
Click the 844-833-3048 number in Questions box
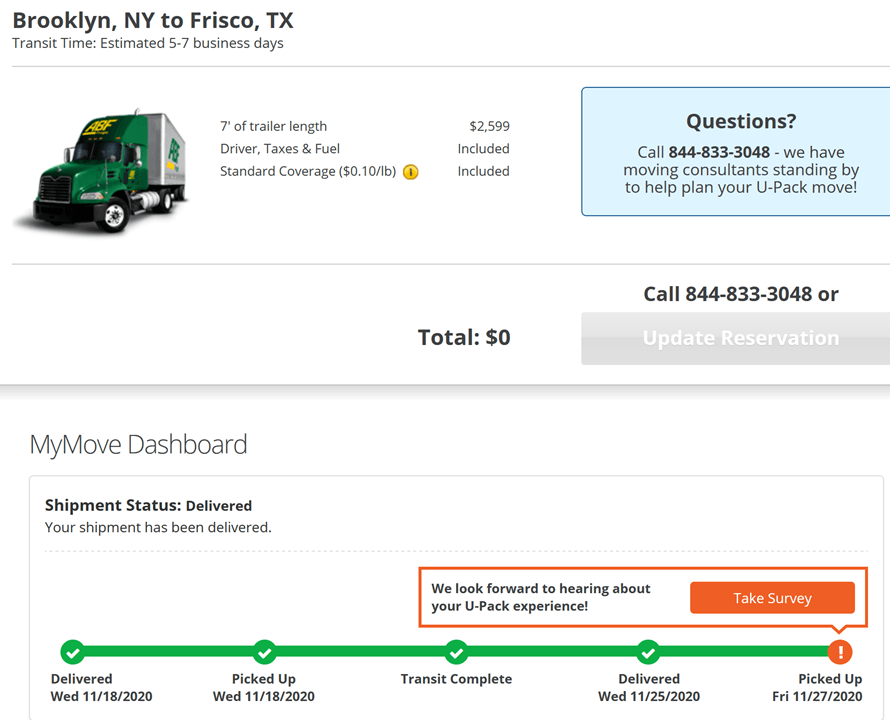[719, 152]
